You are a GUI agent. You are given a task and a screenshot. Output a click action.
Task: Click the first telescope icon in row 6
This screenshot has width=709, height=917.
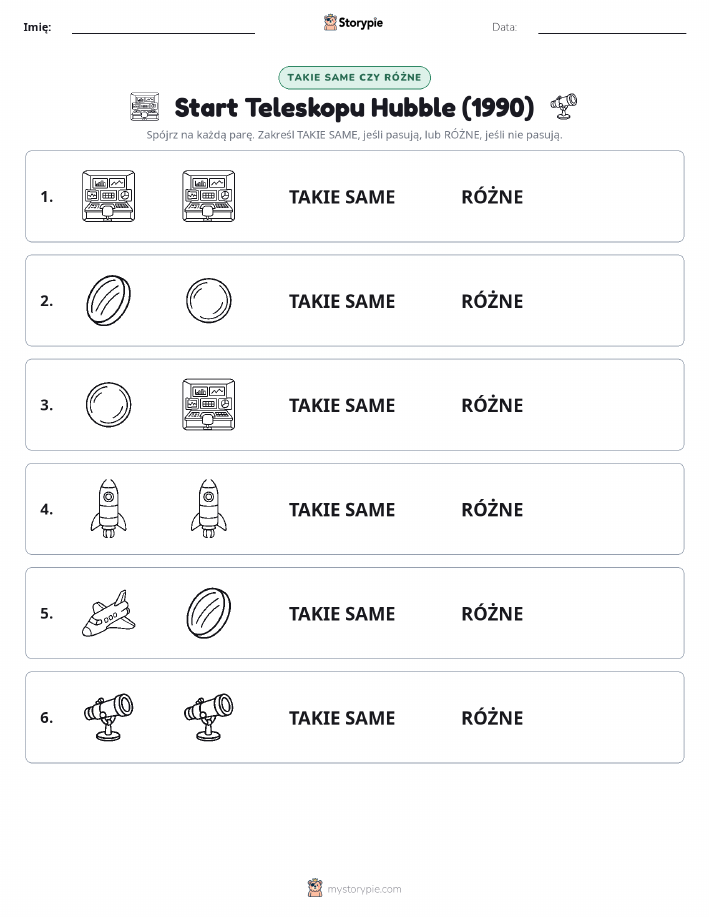click(x=108, y=717)
